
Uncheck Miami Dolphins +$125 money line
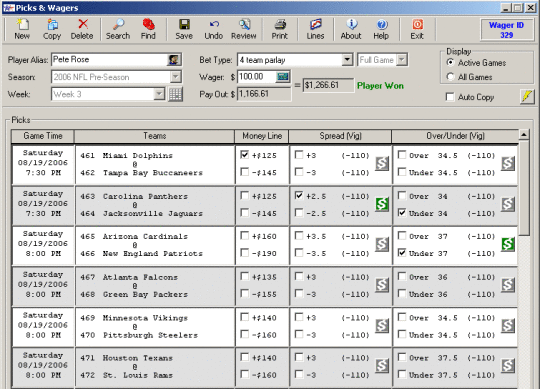pos(245,155)
